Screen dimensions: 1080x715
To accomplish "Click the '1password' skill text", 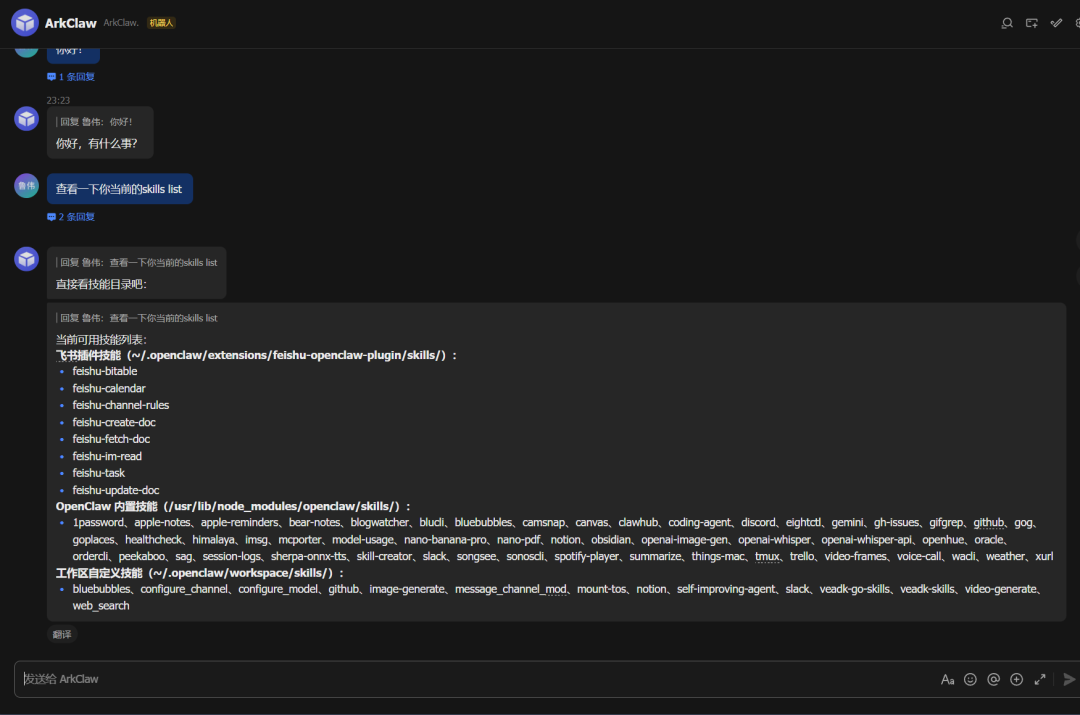I will (x=98, y=523).
